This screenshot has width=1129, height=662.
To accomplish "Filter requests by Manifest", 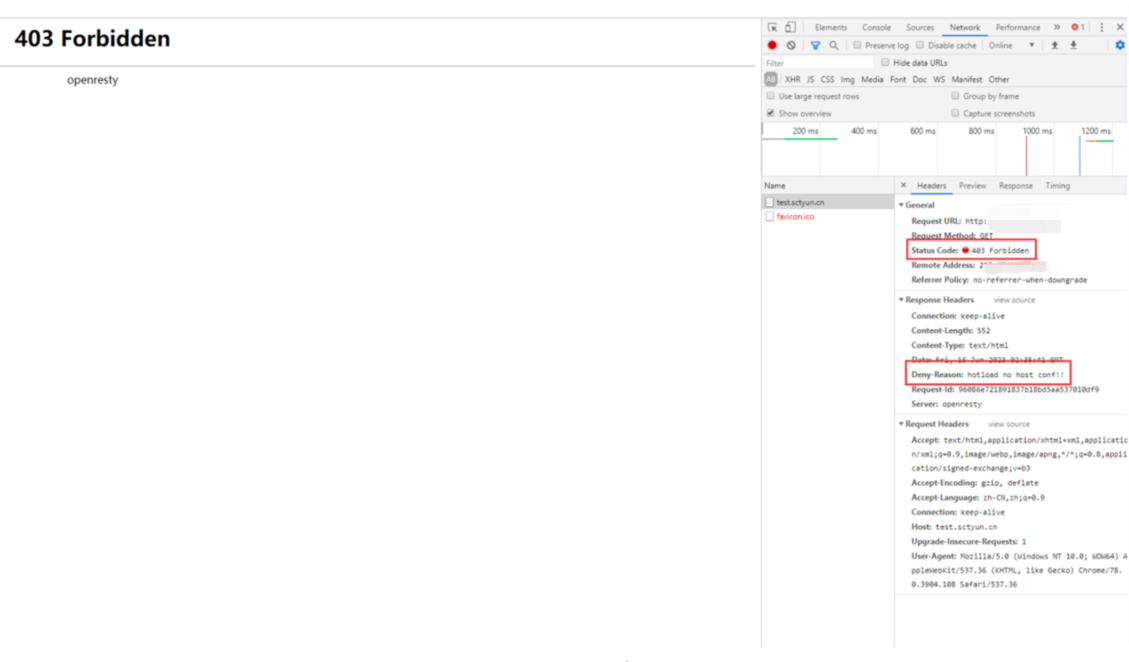I will (x=966, y=79).
